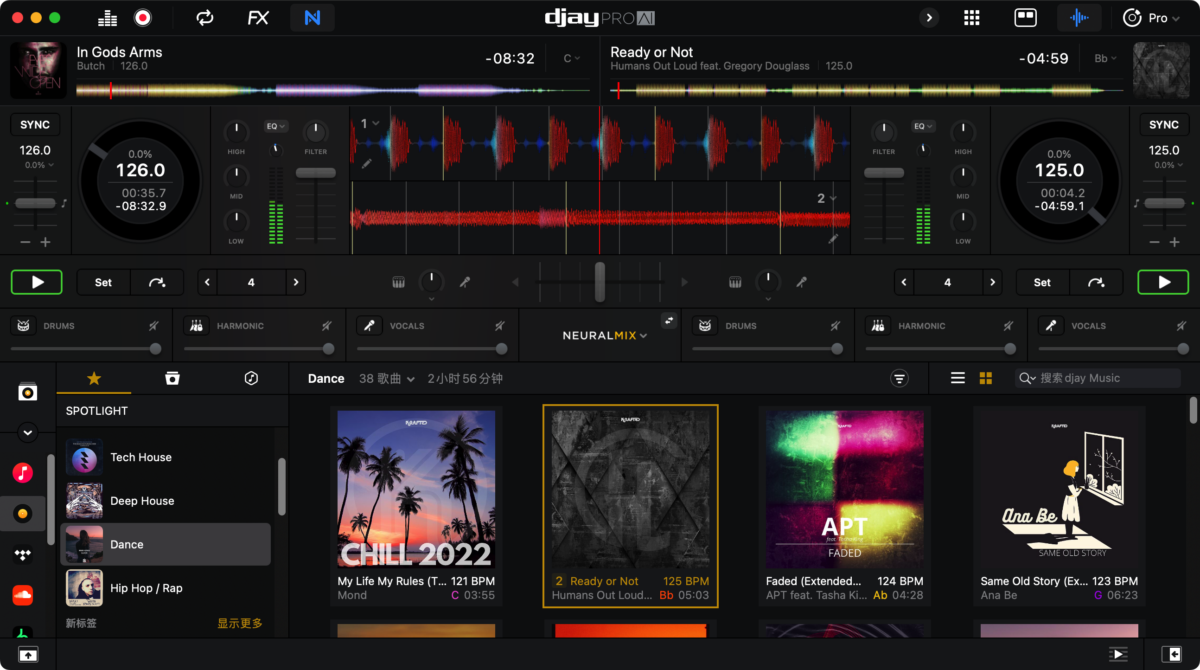Select the Faded (Extended) album cover

click(x=844, y=488)
